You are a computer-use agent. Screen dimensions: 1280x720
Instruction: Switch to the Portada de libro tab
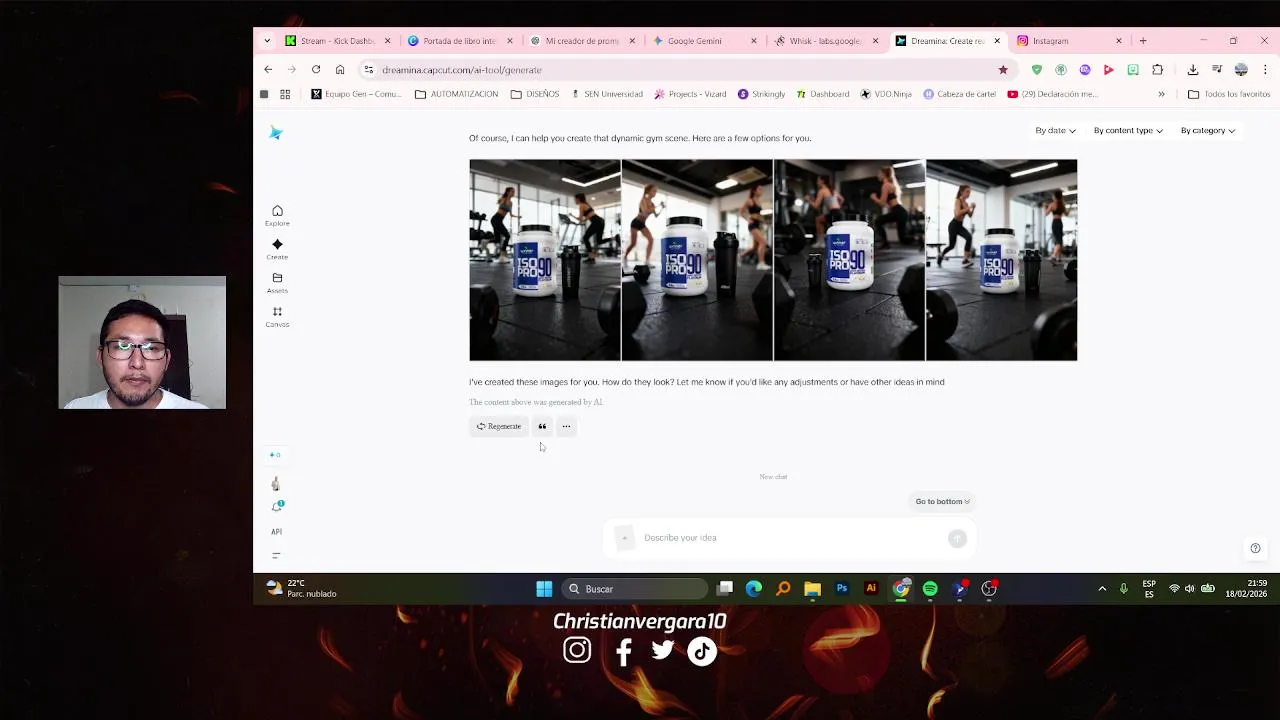pos(459,41)
